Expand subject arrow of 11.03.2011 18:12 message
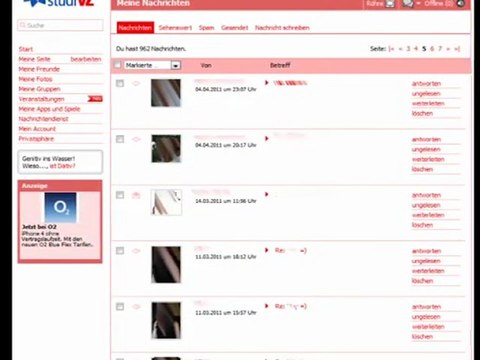The width and height of the screenshot is (480, 360). (x=267, y=250)
